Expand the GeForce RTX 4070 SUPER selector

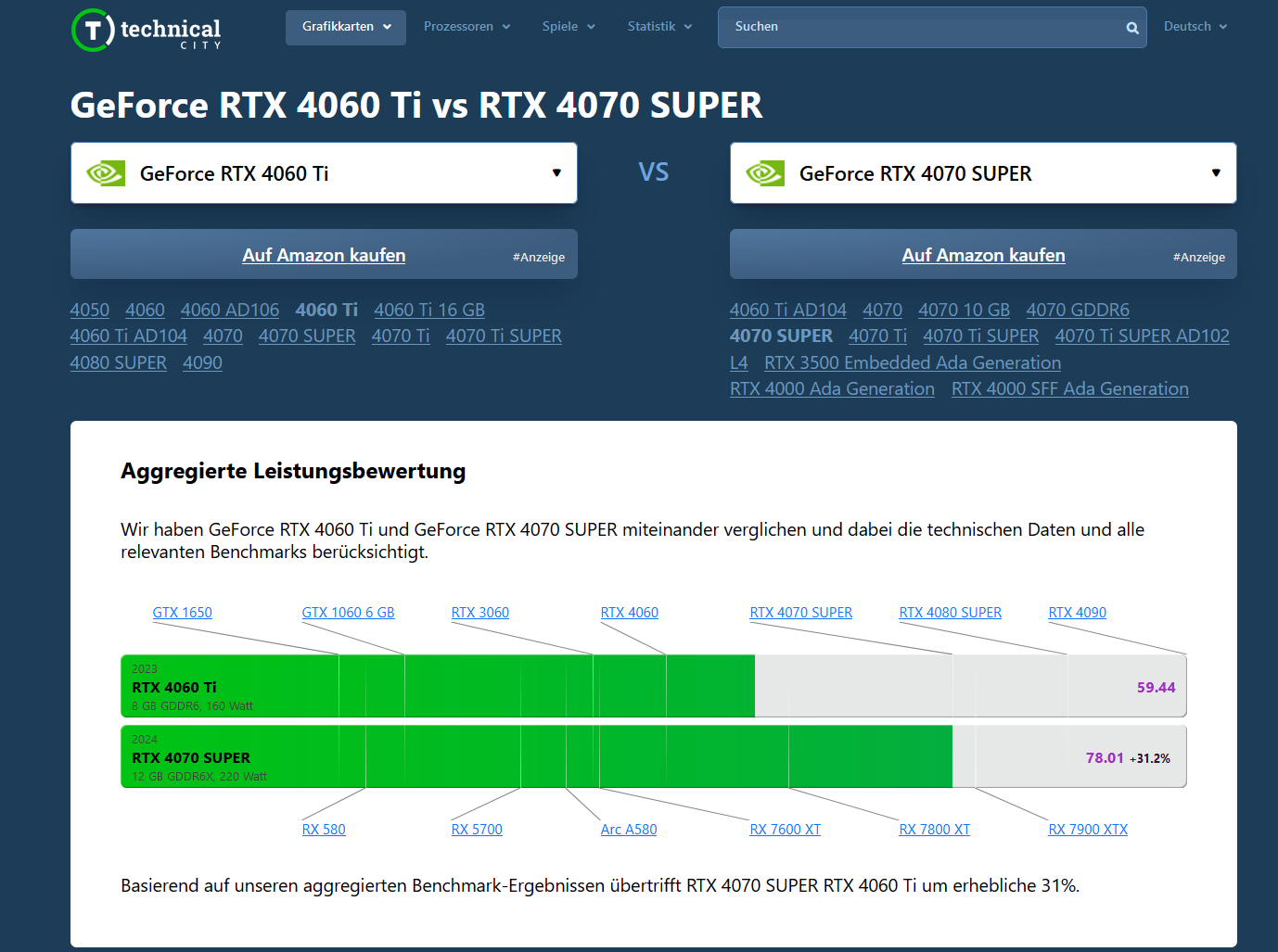pos(983,172)
